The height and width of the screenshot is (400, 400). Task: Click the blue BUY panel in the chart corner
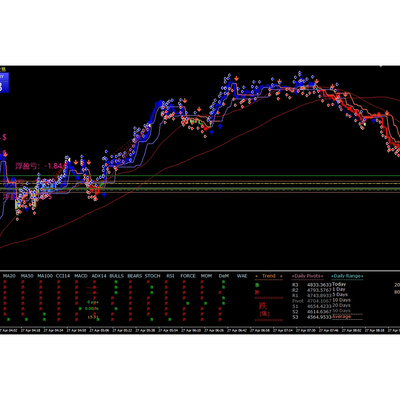click(x=4, y=82)
